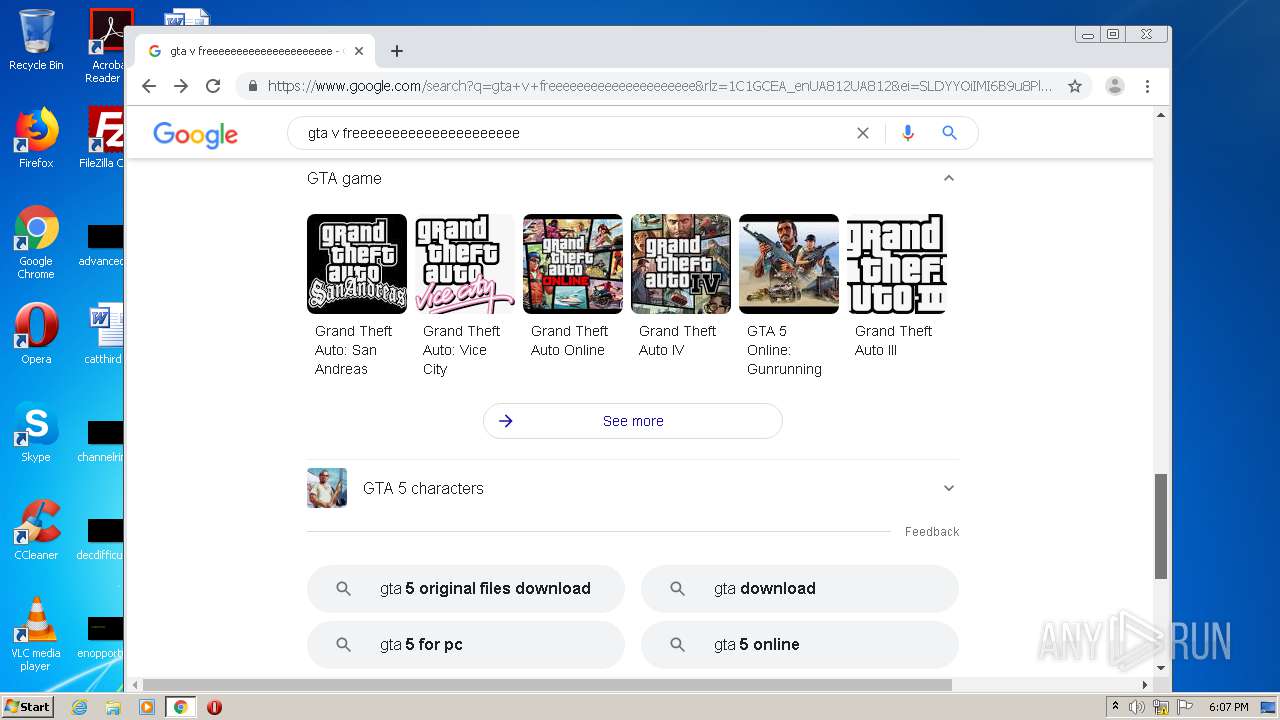Open VLC media player desktop shortcut

click(x=36, y=634)
